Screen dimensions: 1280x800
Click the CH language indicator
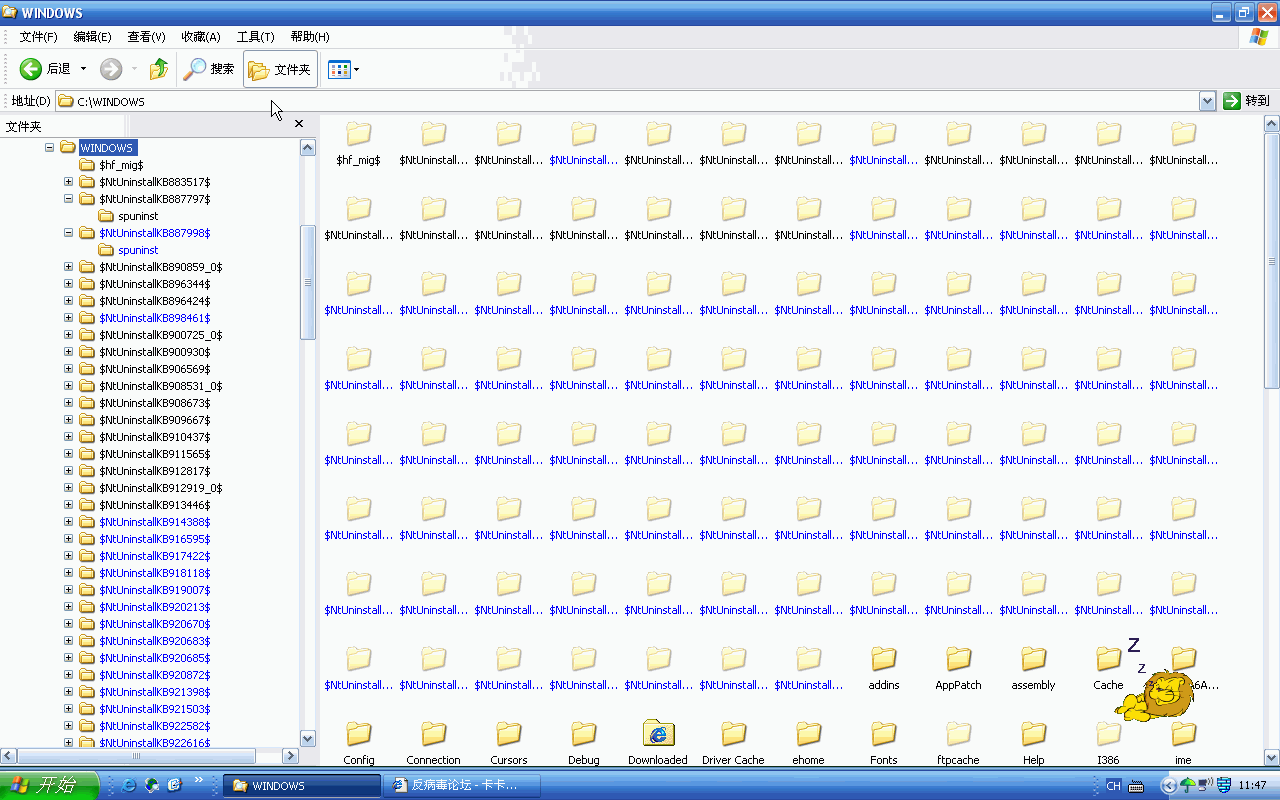(x=1113, y=785)
